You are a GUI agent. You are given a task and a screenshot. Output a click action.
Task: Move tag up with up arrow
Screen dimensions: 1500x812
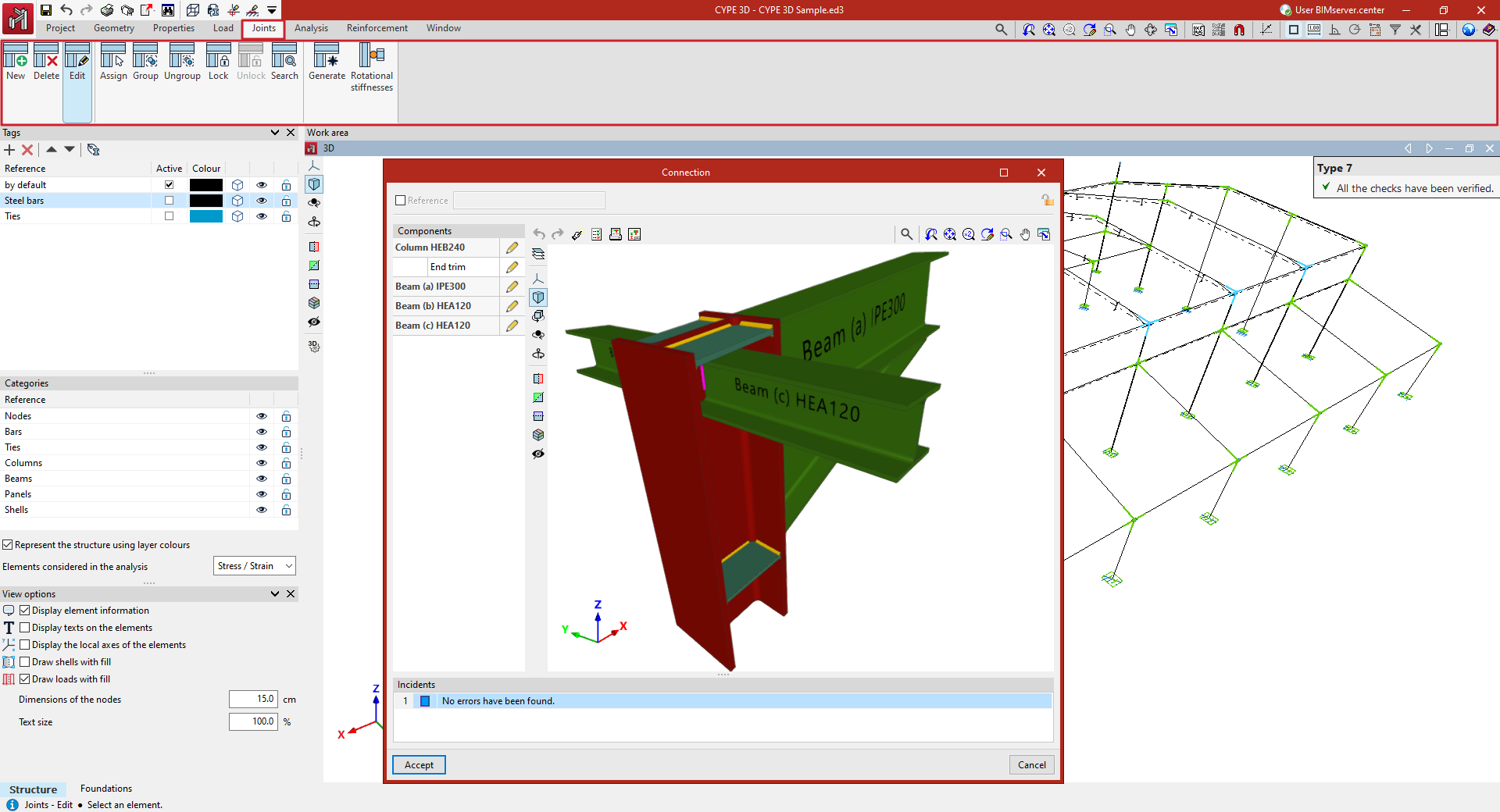pos(51,149)
